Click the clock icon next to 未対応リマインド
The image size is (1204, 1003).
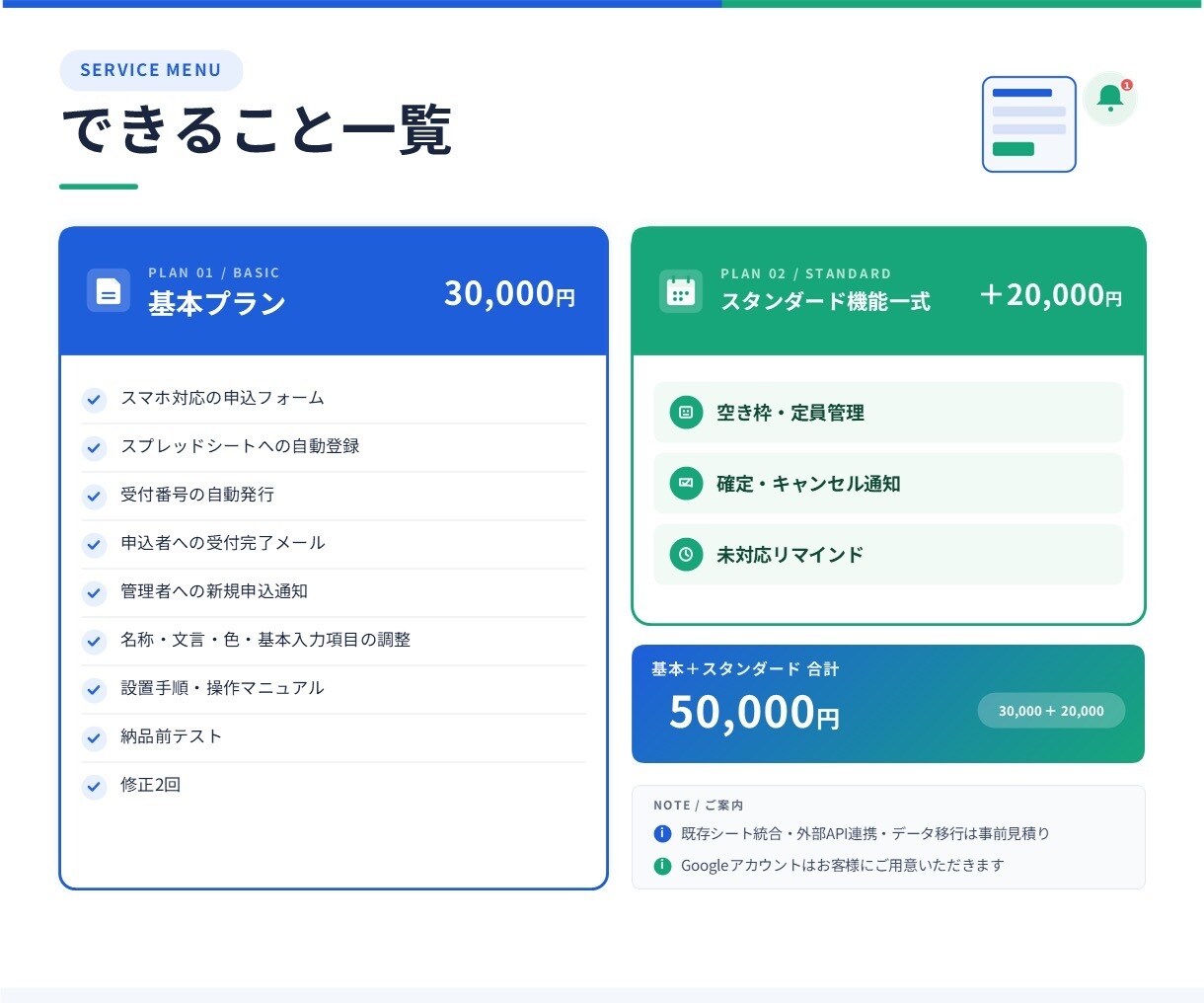686,555
